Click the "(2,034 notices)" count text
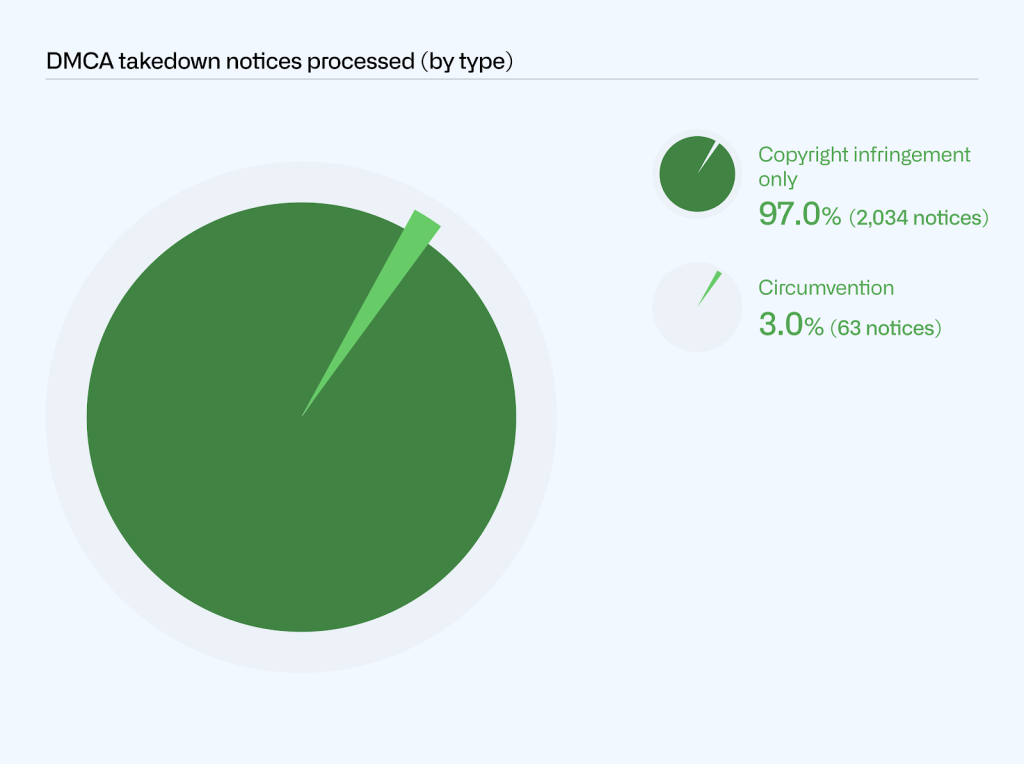This screenshot has width=1024, height=764. click(x=918, y=217)
